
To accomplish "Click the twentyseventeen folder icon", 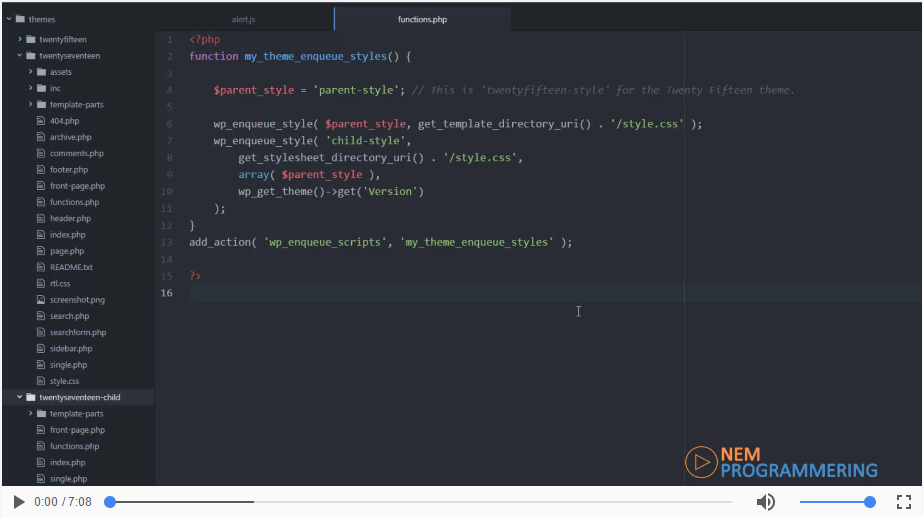I will [31, 55].
